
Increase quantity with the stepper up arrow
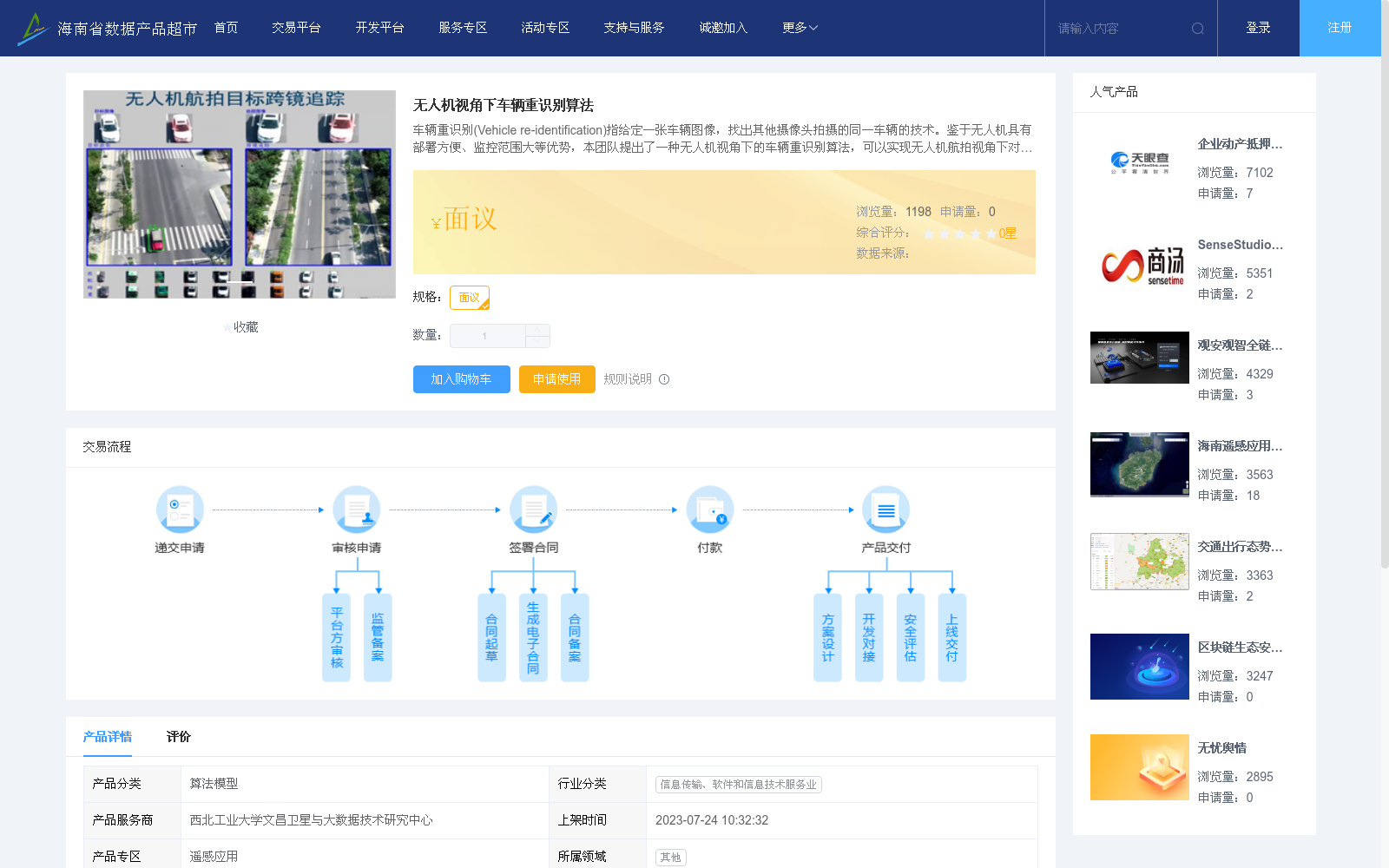pyautogui.click(x=537, y=330)
